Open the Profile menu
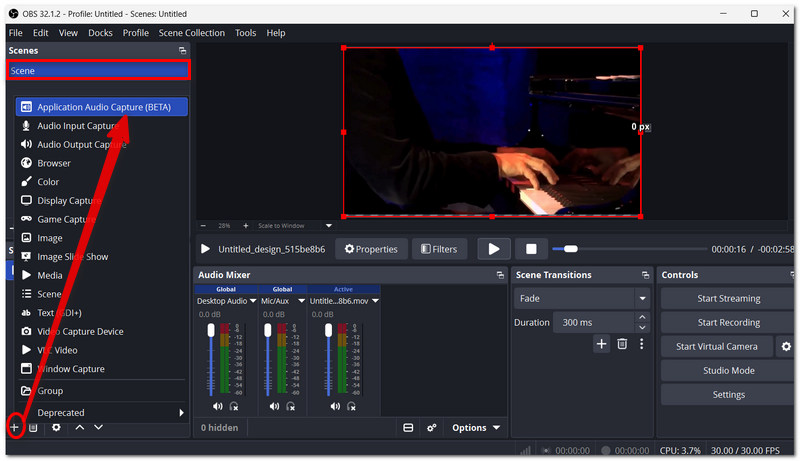The height and width of the screenshot is (461, 800). click(x=136, y=33)
